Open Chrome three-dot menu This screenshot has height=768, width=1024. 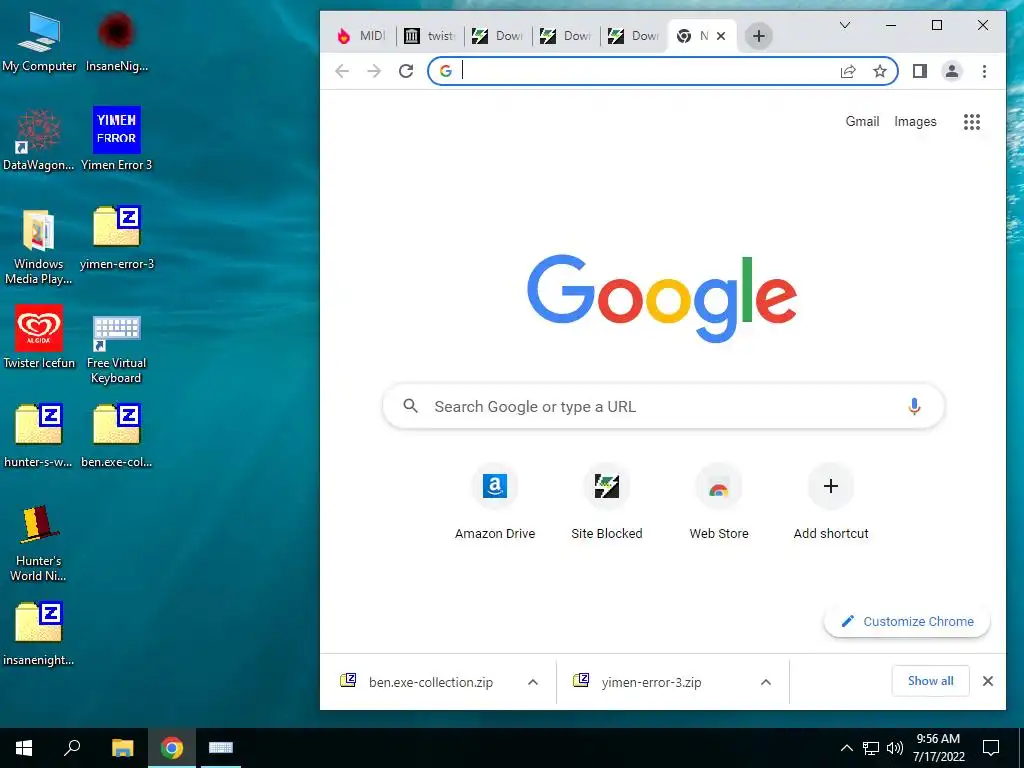[x=984, y=71]
